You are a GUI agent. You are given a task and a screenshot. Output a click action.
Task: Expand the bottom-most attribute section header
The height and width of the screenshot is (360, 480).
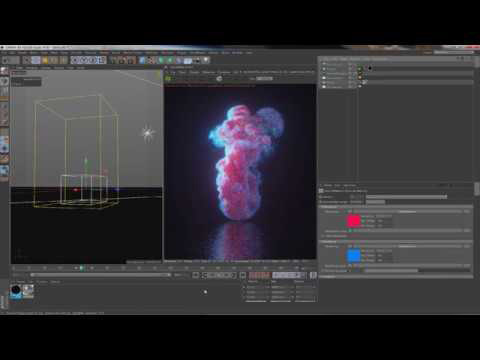coord(396,276)
